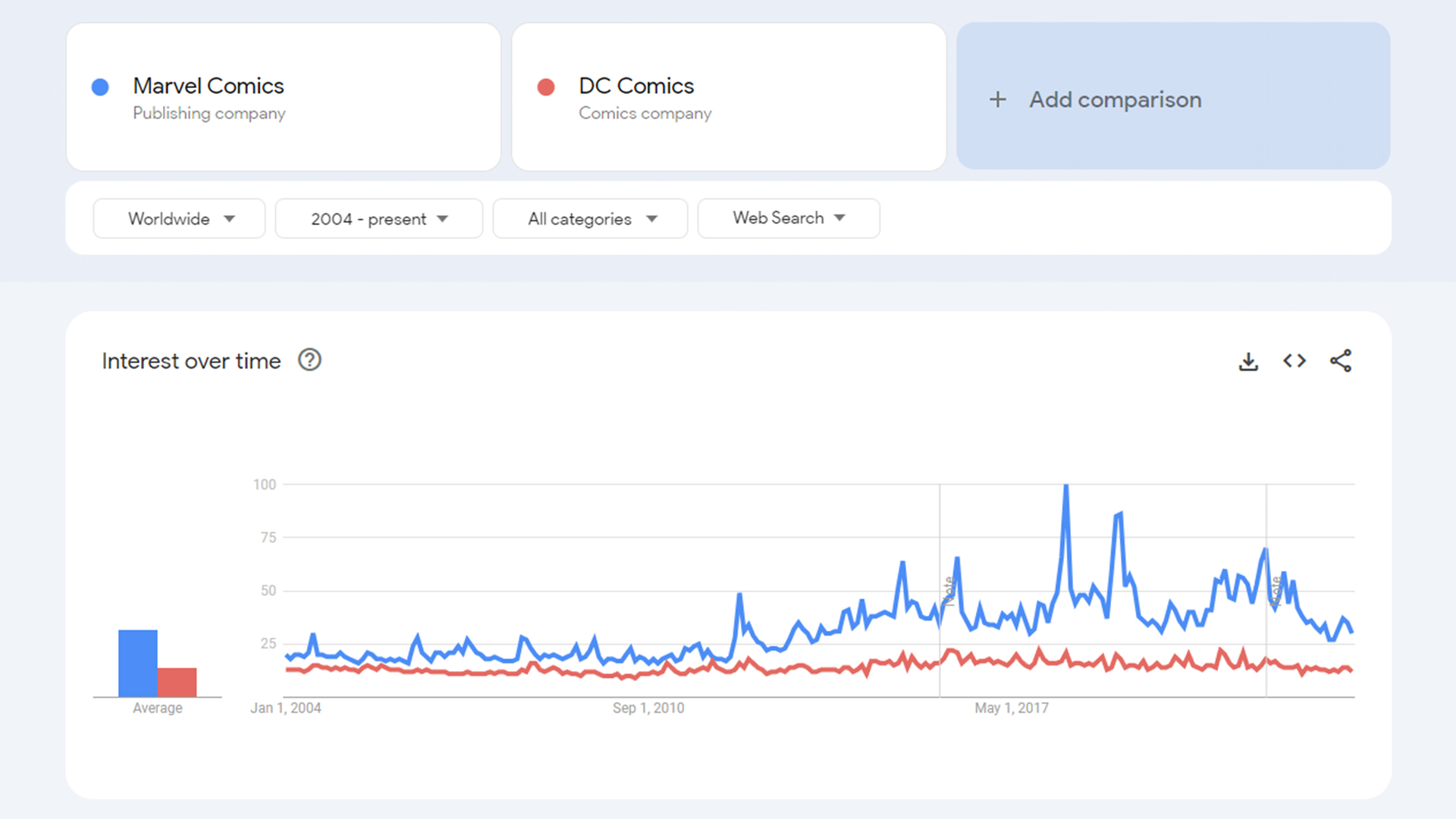Click the red DC Comics color dot
The height and width of the screenshot is (819, 1456).
[546, 87]
